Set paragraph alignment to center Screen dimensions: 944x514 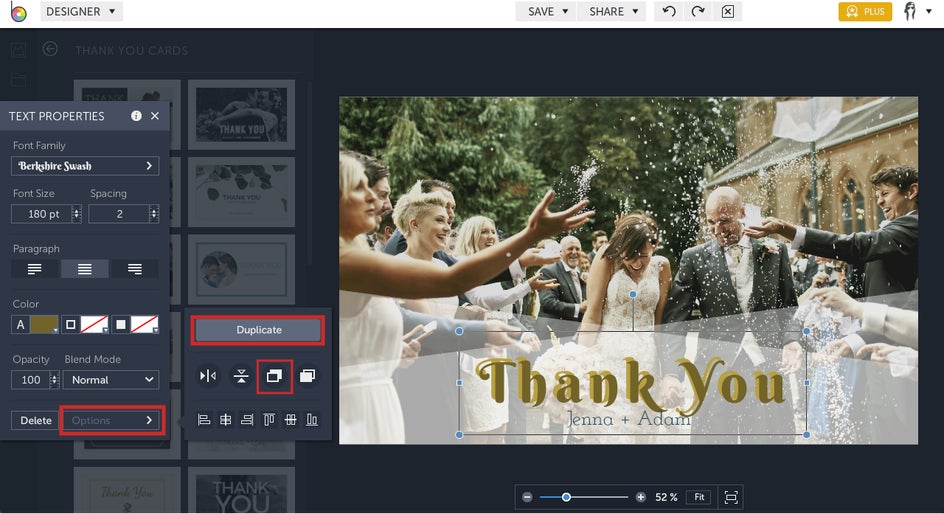(x=85, y=269)
